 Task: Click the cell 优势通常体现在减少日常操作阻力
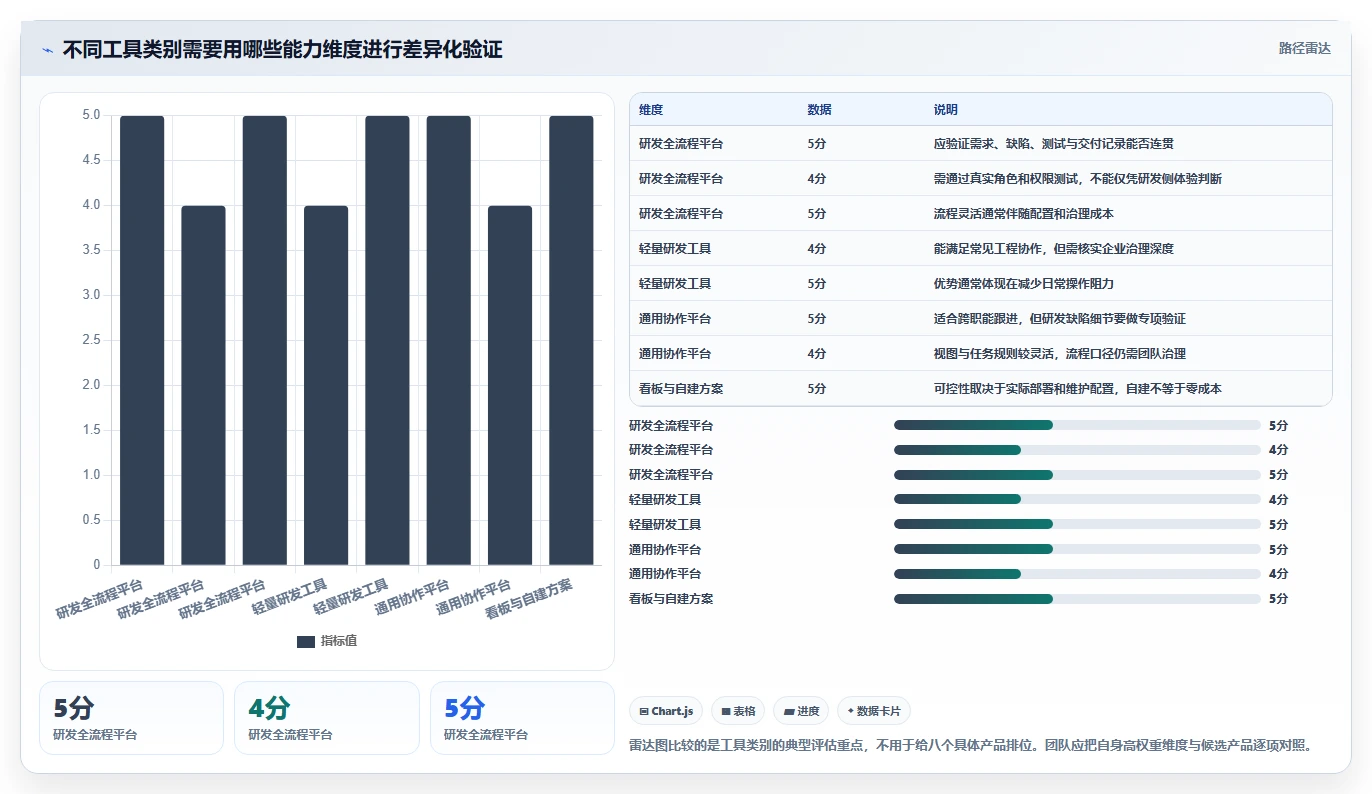point(1024,284)
